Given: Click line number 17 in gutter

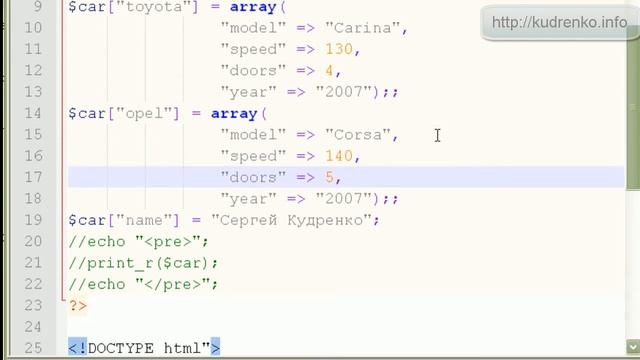Looking at the screenshot, I should pyautogui.click(x=33, y=177).
